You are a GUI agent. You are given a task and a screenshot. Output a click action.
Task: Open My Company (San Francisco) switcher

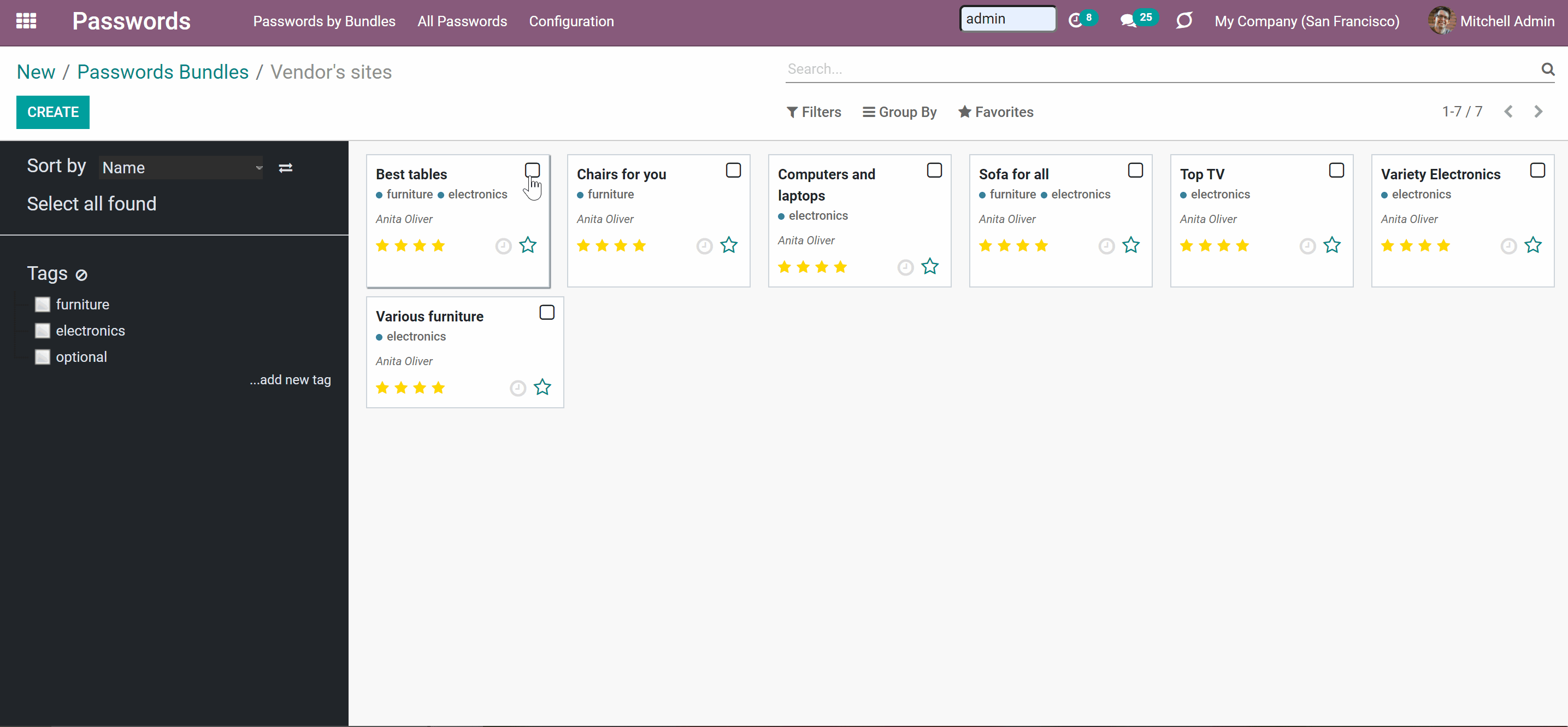[1307, 21]
